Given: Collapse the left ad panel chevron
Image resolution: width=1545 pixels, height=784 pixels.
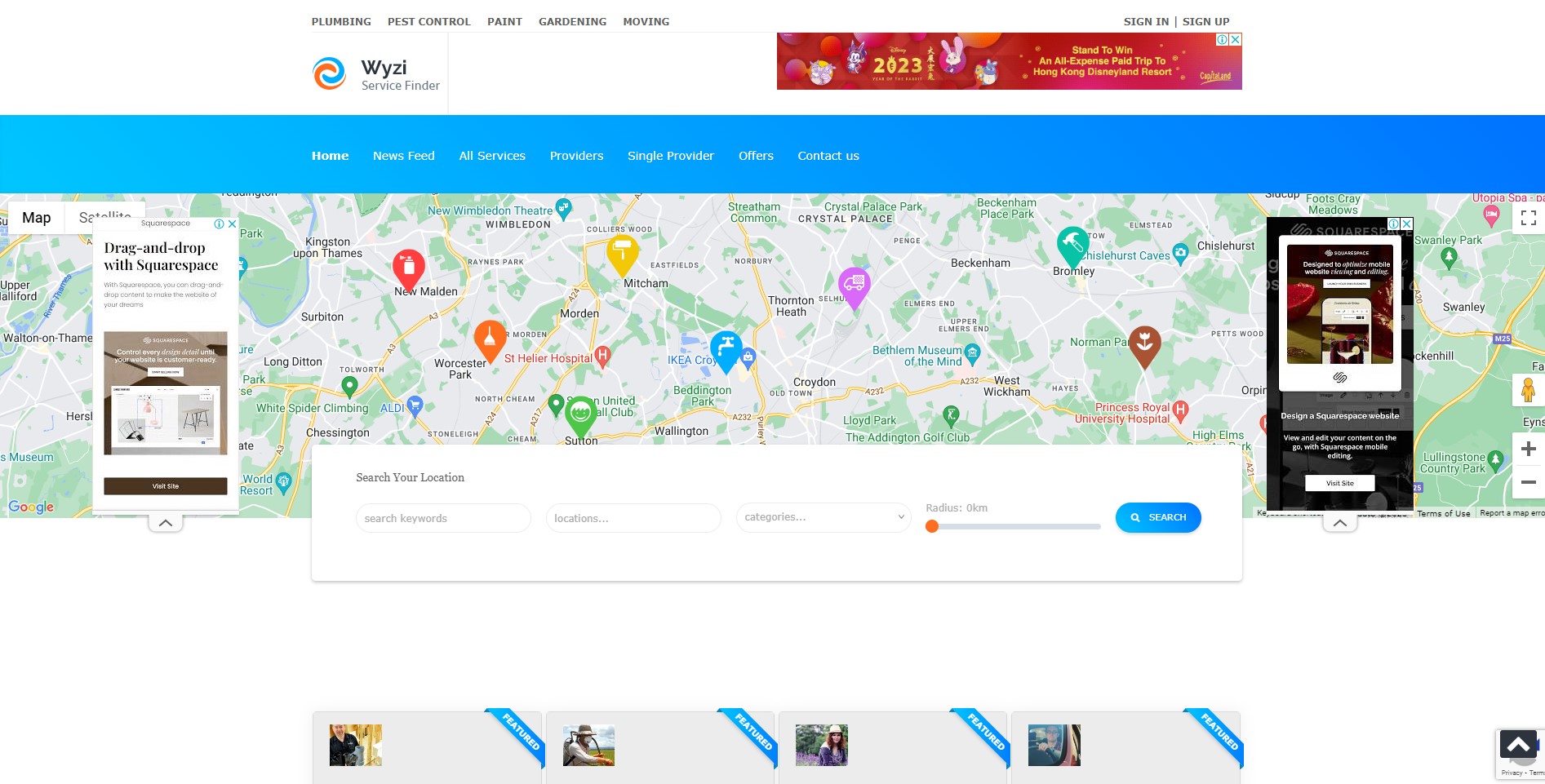Looking at the screenshot, I should [x=166, y=523].
